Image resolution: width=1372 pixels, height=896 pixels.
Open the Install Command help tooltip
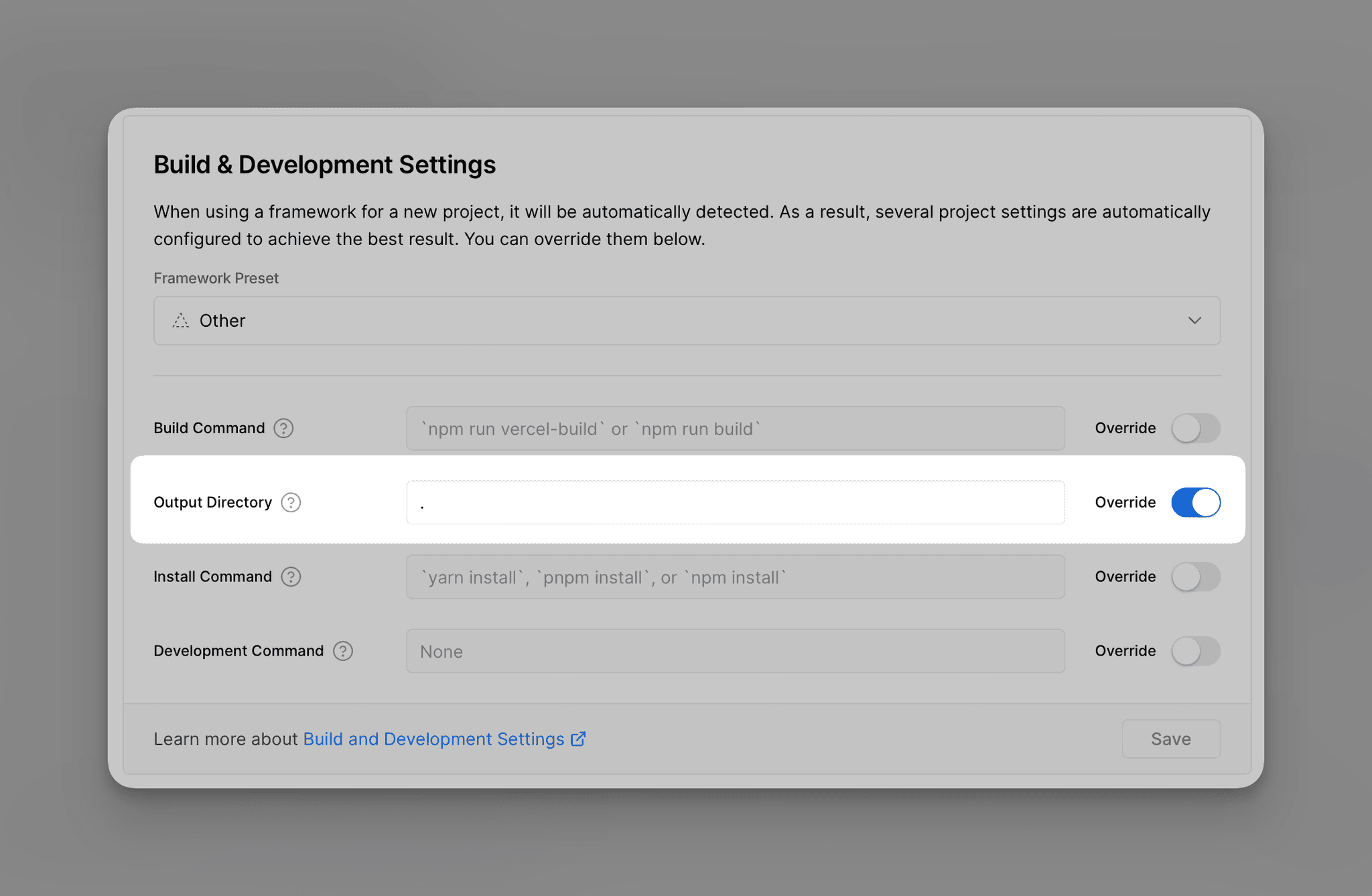pyautogui.click(x=291, y=577)
